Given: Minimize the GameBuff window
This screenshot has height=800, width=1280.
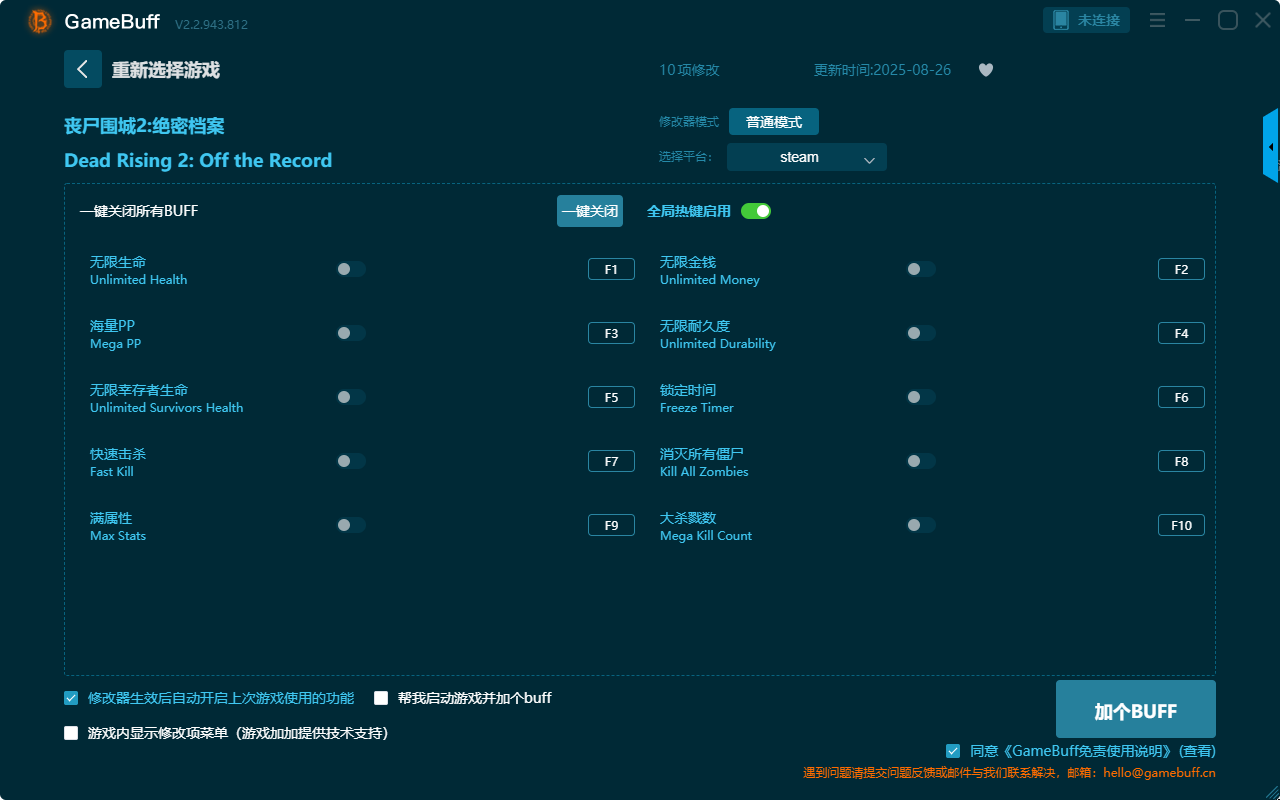Looking at the screenshot, I should pos(1192,20).
